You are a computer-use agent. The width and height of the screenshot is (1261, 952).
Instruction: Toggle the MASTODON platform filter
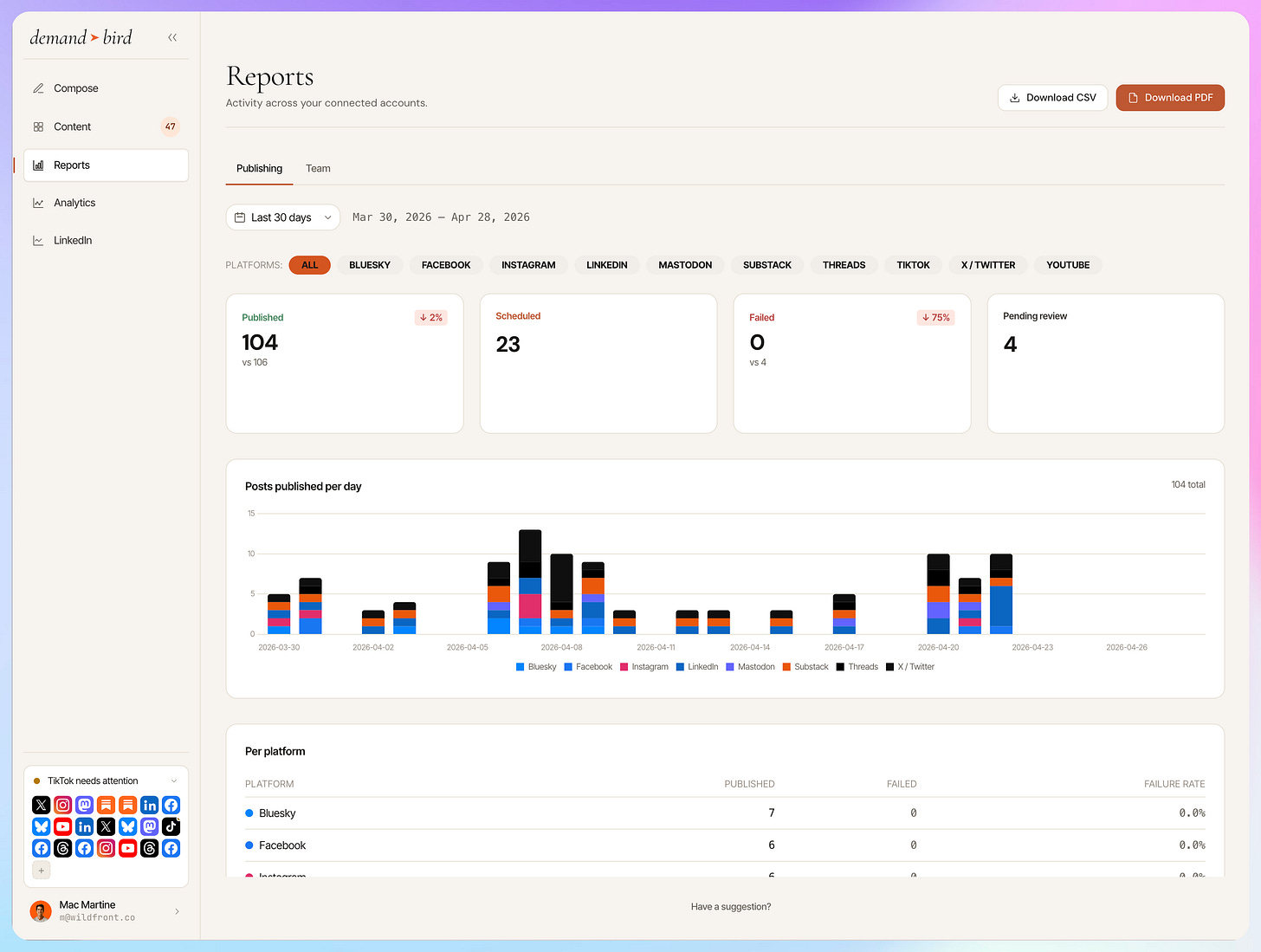click(x=685, y=265)
